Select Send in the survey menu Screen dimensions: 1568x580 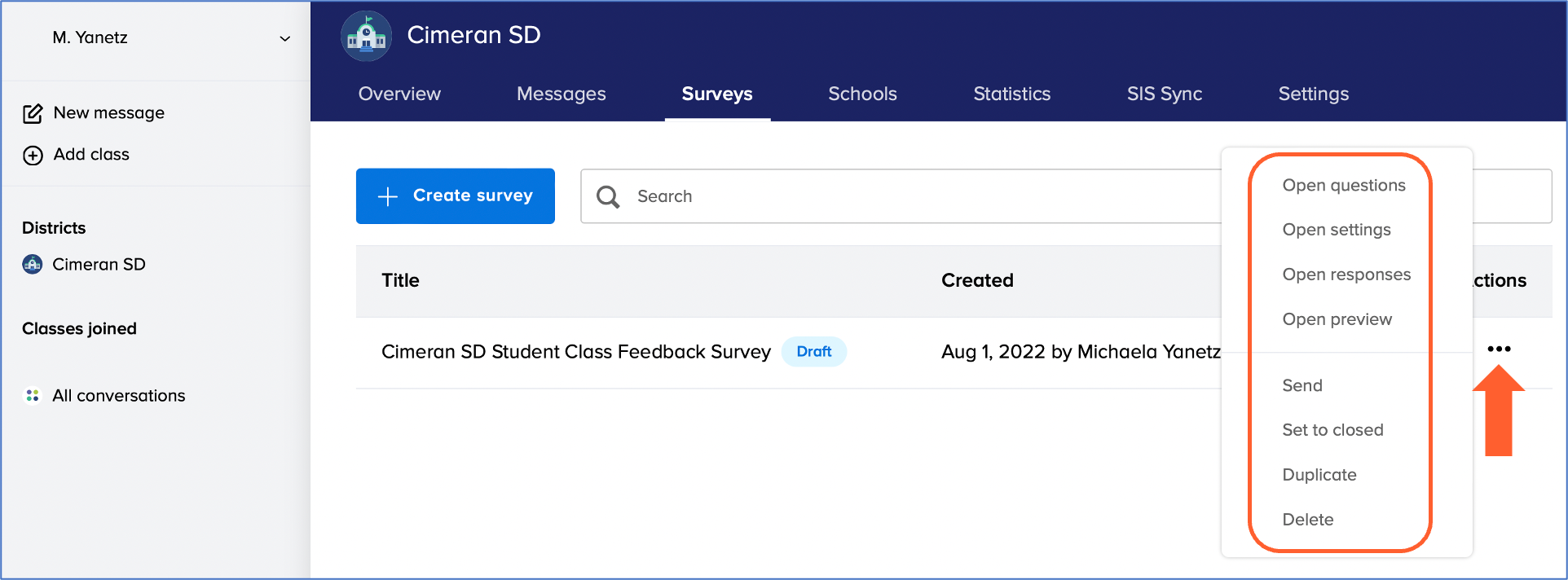[x=1302, y=385]
